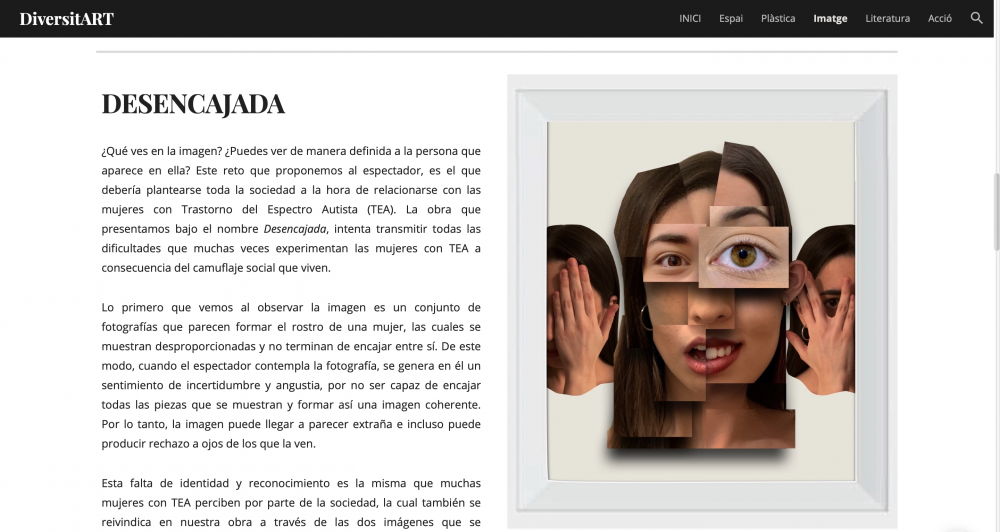Image resolution: width=1000 pixels, height=532 pixels.
Task: Open the Espai menu item
Action: (731, 18)
